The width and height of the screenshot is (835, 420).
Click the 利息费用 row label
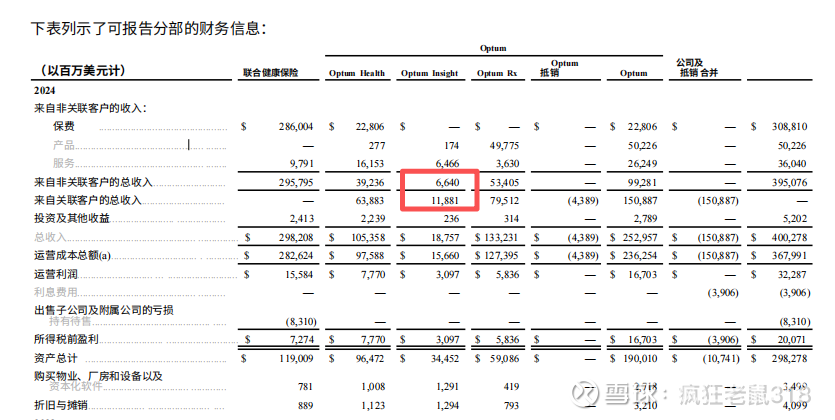click(x=56, y=292)
